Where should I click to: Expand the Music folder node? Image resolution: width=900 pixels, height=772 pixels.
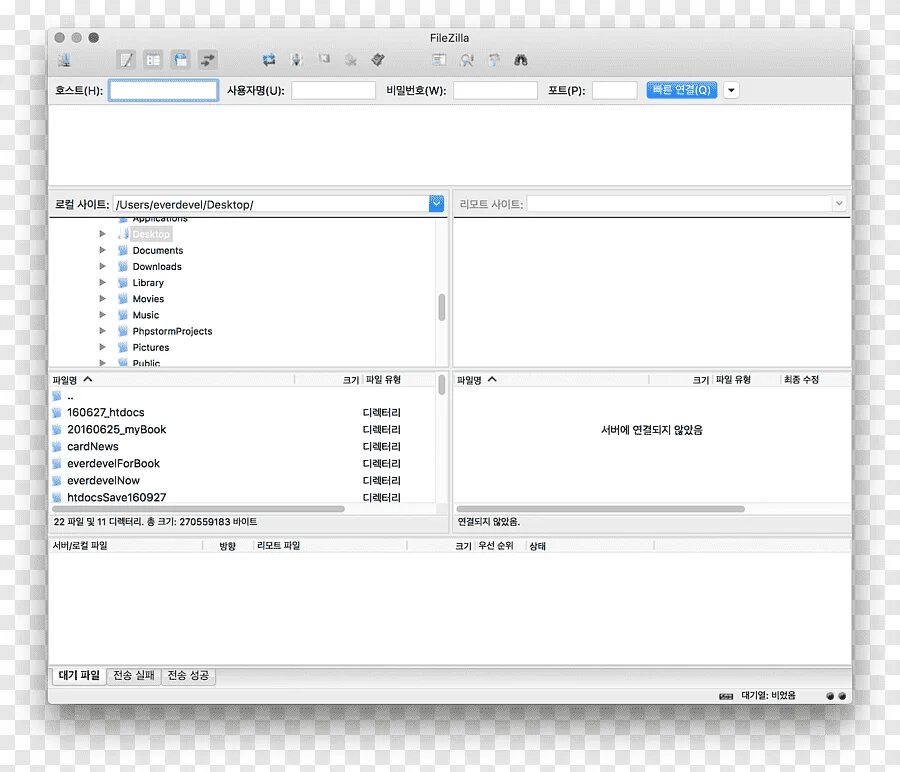click(102, 315)
